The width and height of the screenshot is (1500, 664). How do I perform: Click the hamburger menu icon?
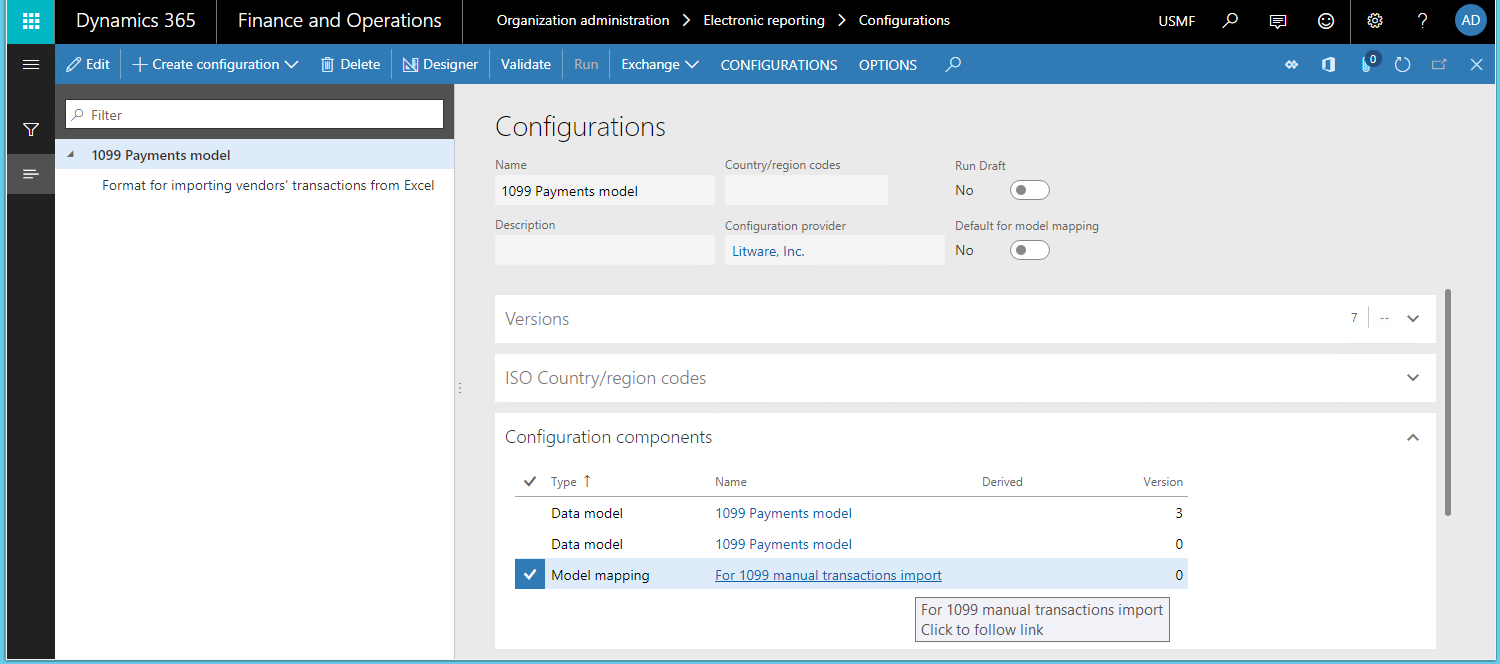30,64
